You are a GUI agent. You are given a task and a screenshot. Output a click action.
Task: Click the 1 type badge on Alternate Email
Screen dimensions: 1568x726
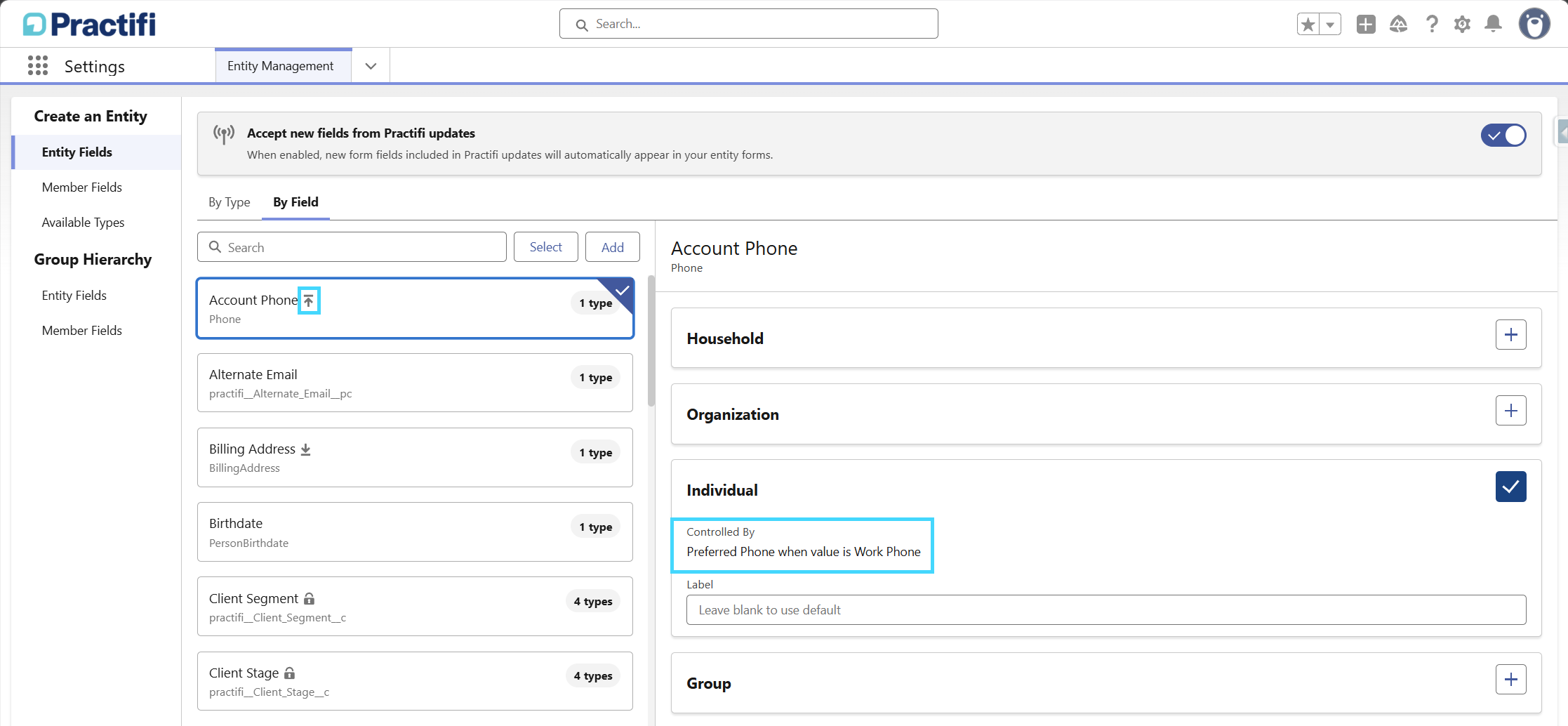point(595,378)
